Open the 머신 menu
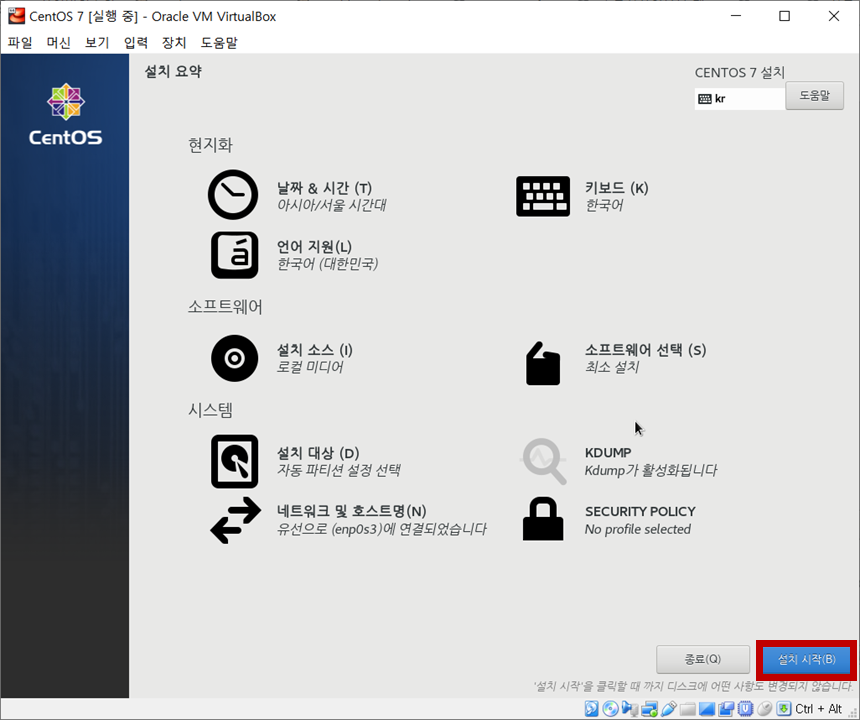Image resolution: width=860 pixels, height=720 pixels. [59, 43]
